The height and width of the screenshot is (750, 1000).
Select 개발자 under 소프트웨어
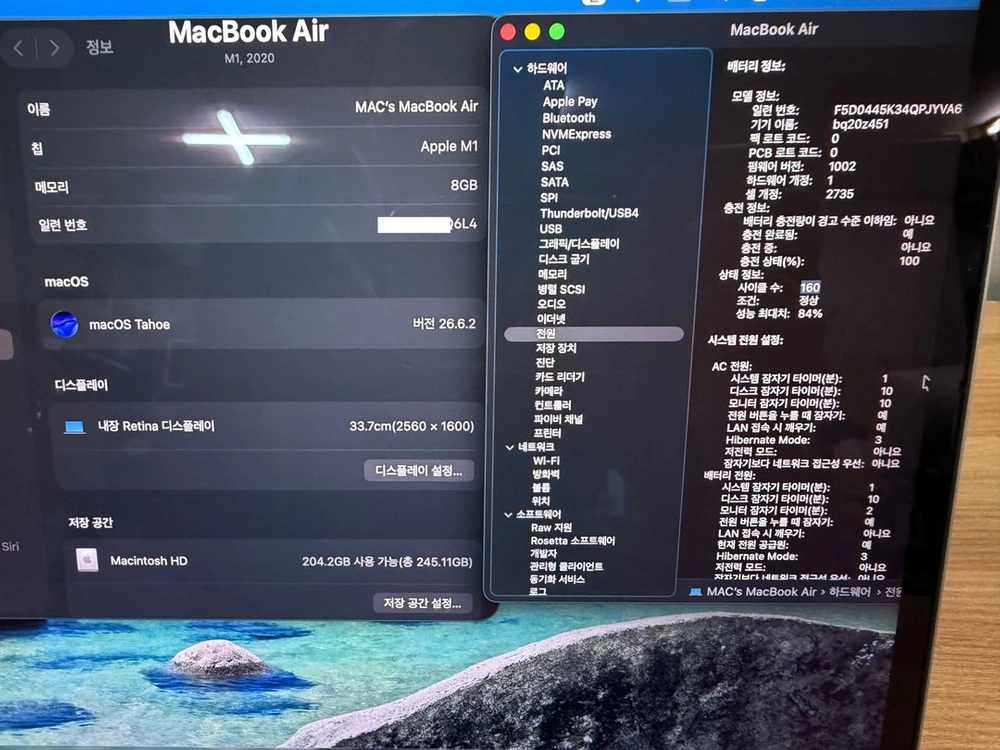[x=543, y=554]
